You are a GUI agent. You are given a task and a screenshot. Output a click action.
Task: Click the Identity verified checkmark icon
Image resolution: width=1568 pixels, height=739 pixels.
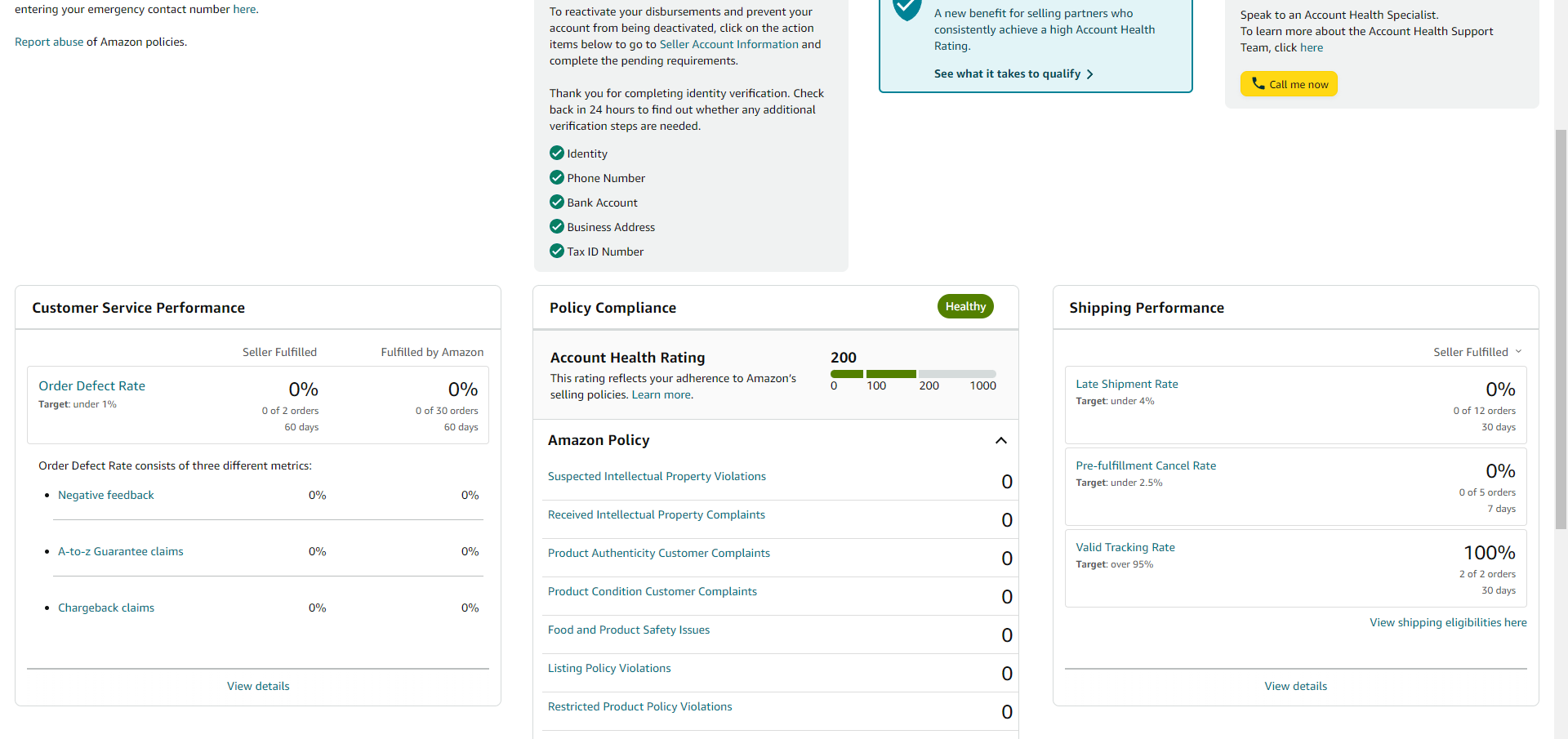pos(557,153)
